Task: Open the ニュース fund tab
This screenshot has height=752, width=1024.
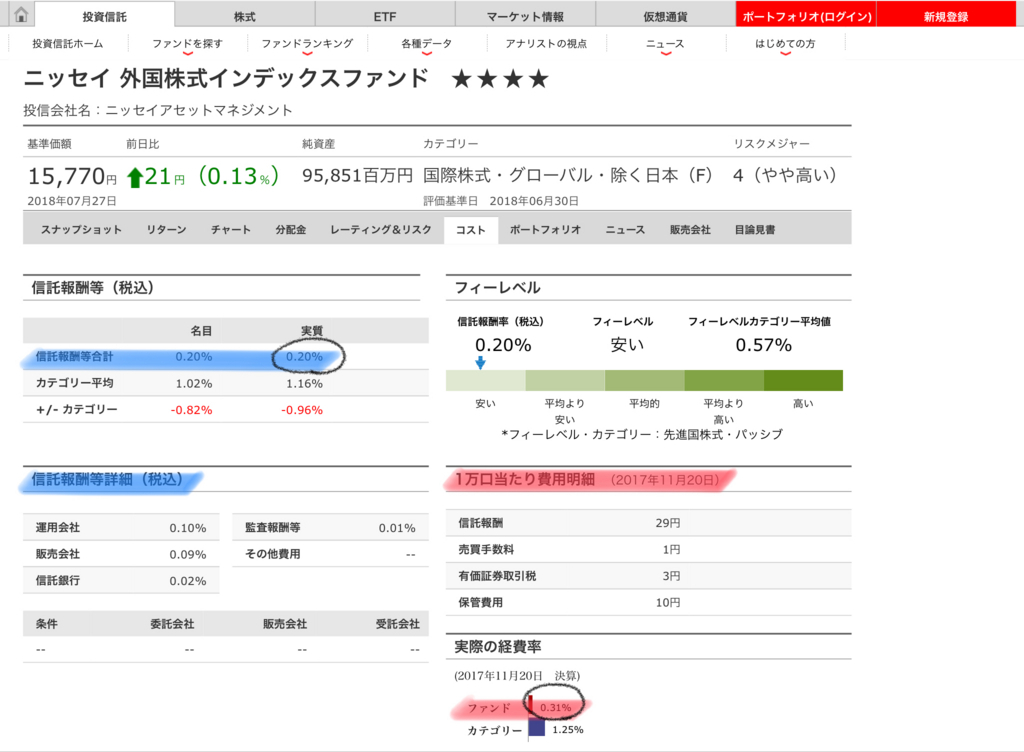Action: pos(625,230)
